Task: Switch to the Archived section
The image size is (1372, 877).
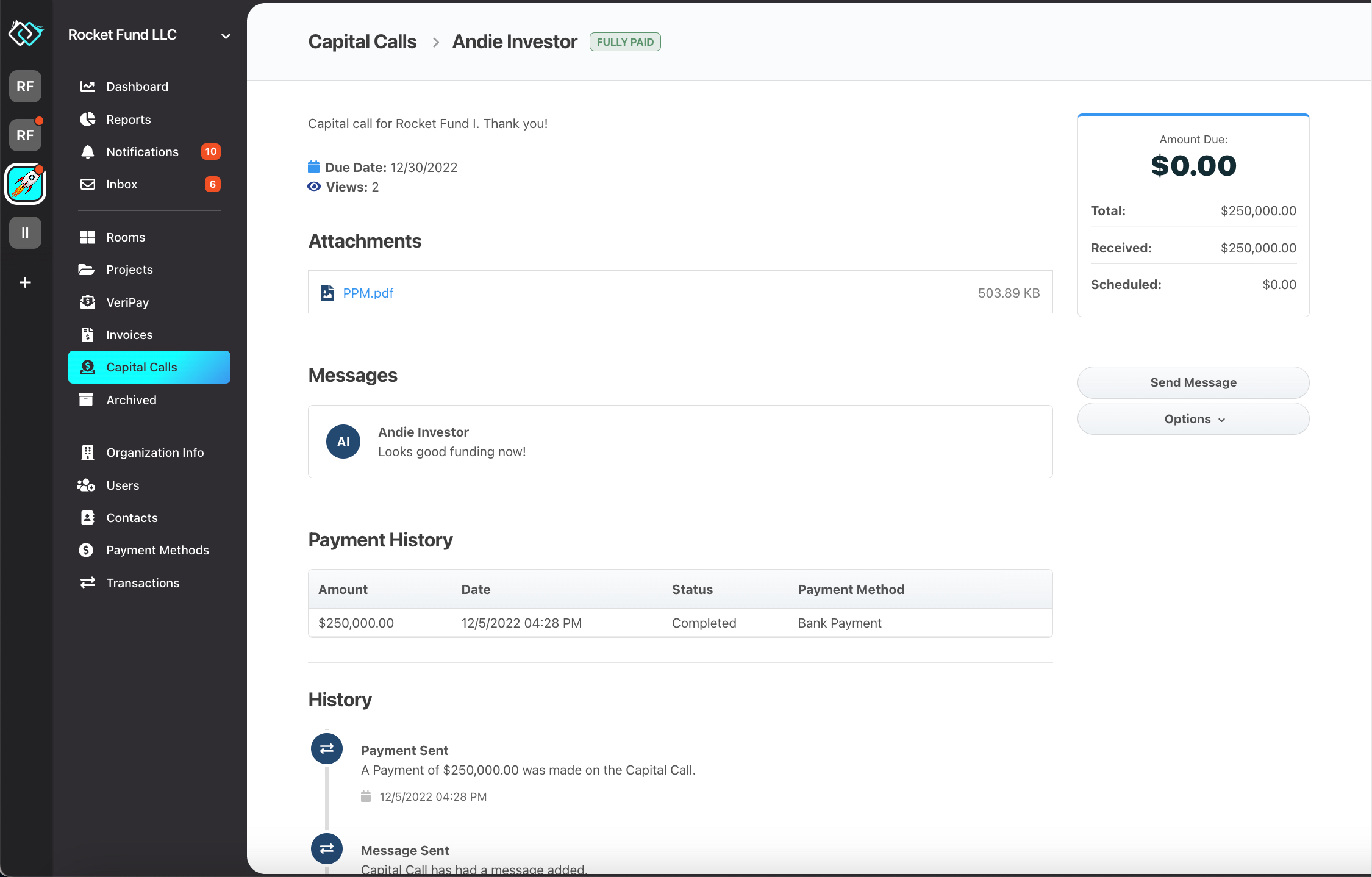Action: point(132,399)
